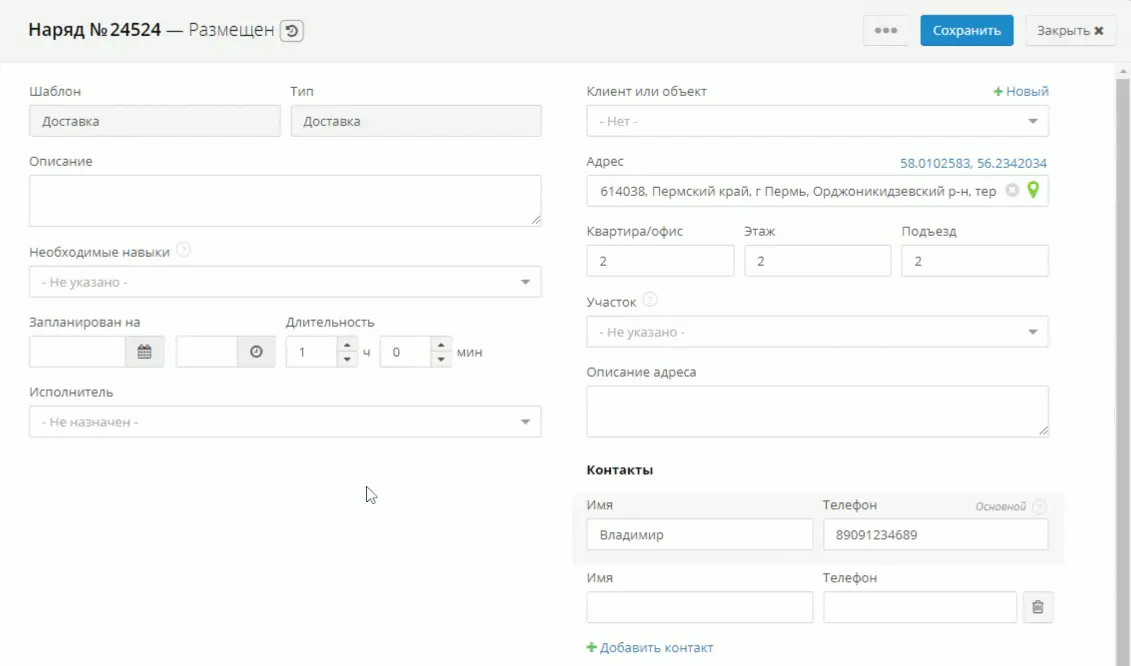The height and width of the screenshot is (666, 1131).
Task: Click help icon next to Необходимые навыки
Action: pos(184,250)
